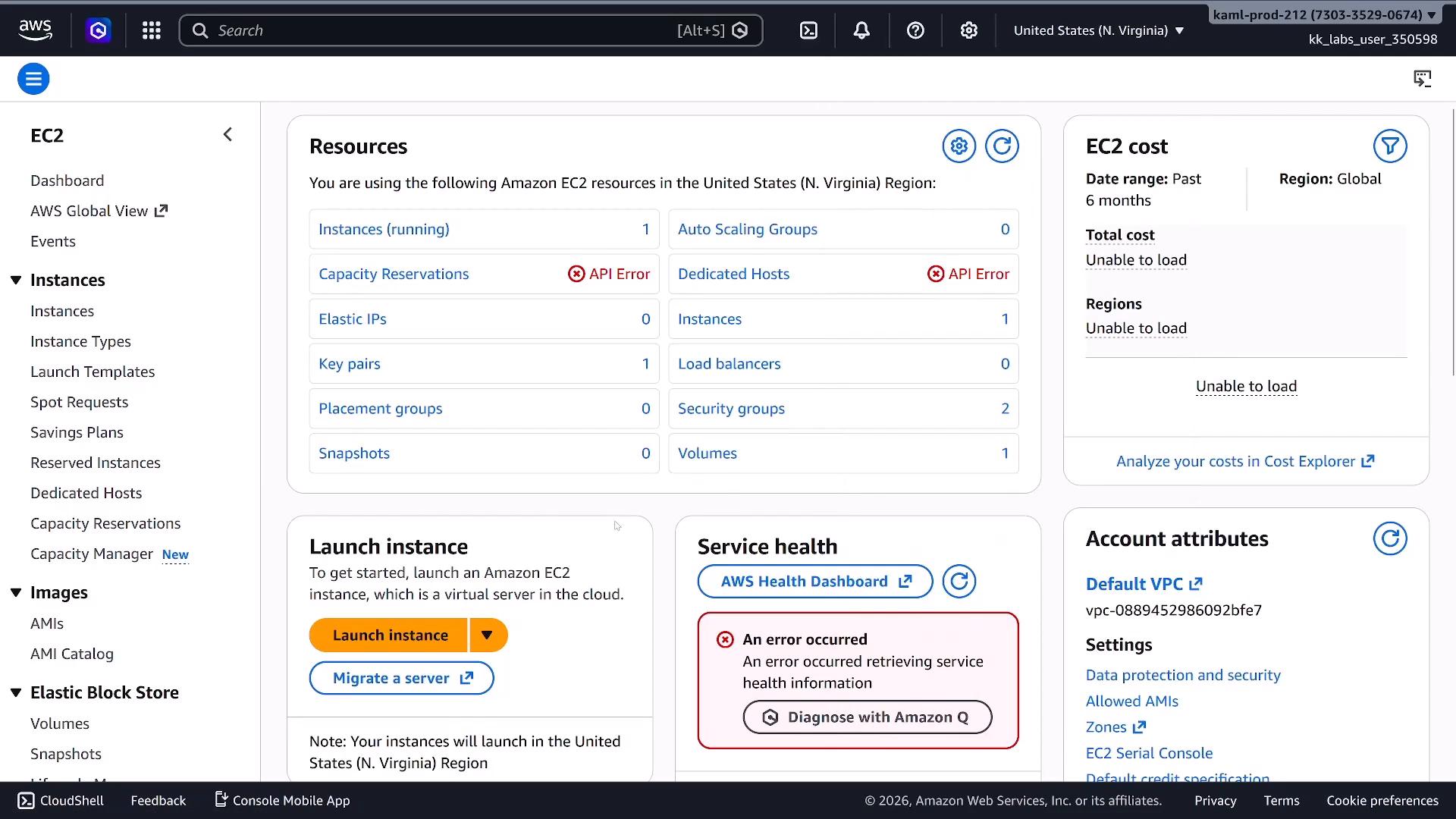Open the Amazon Q icon in header
The height and width of the screenshot is (819, 1456).
point(98,30)
